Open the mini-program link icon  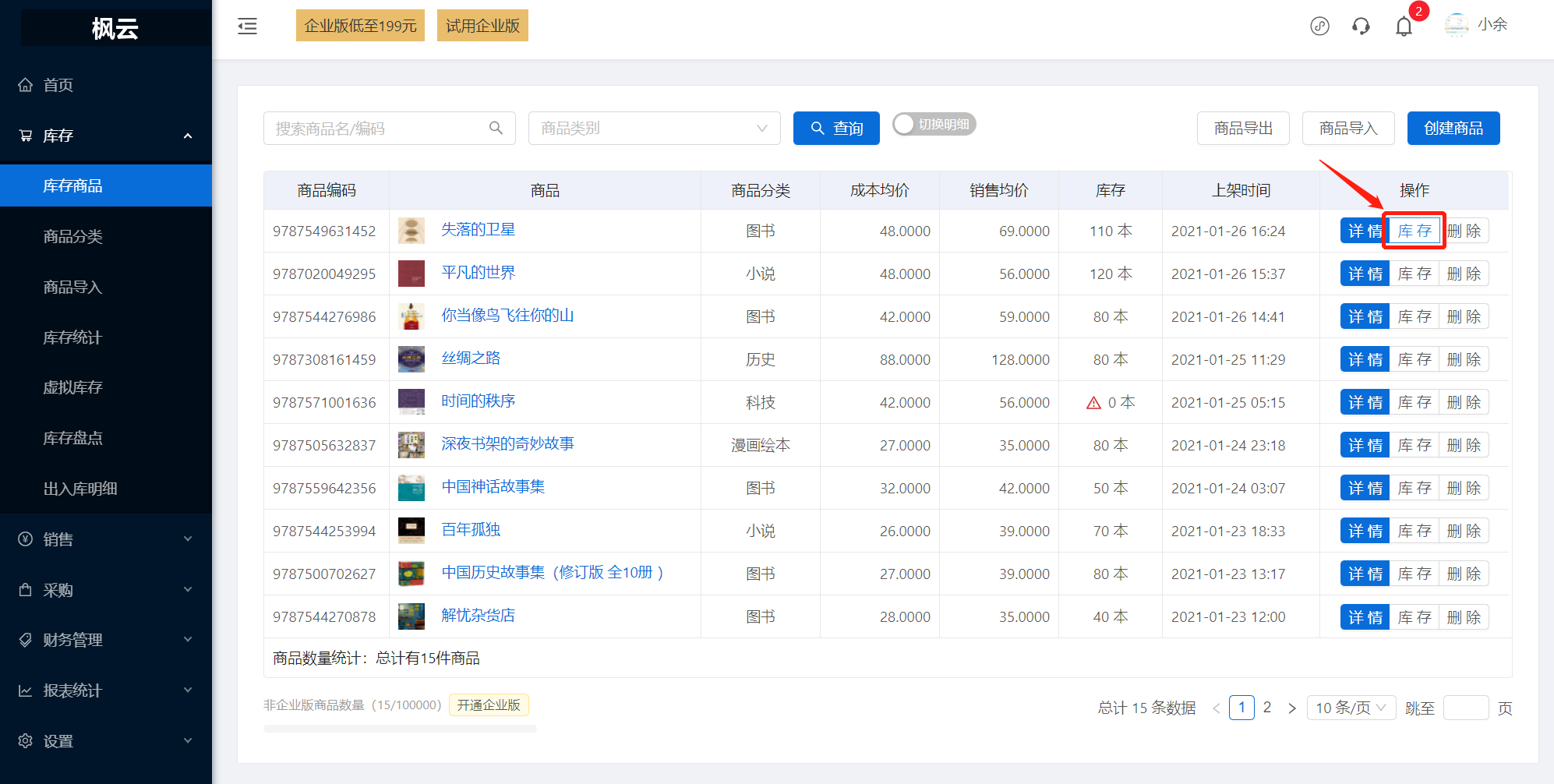(1319, 26)
